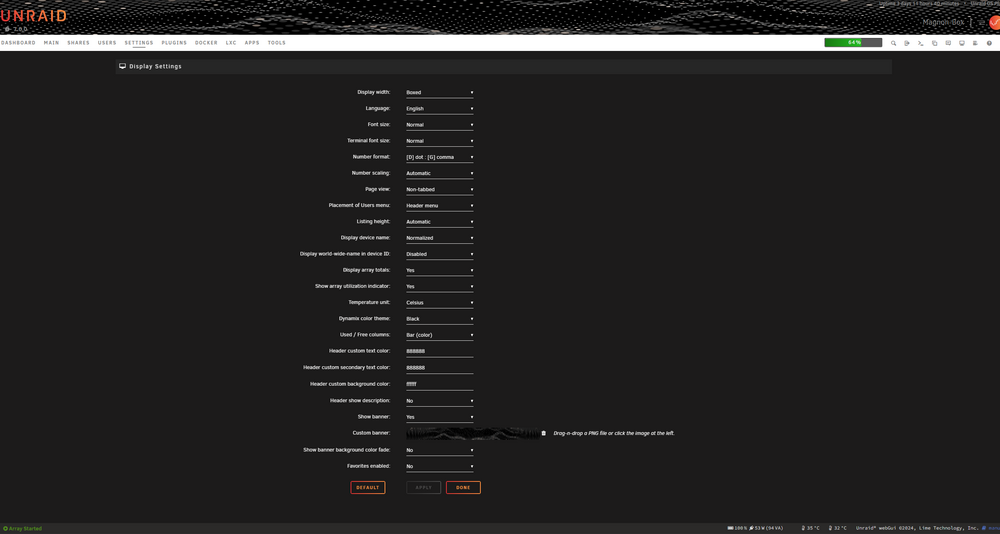Click the 35 °C temperature indicator
This screenshot has height=534, width=1000.
pos(811,528)
